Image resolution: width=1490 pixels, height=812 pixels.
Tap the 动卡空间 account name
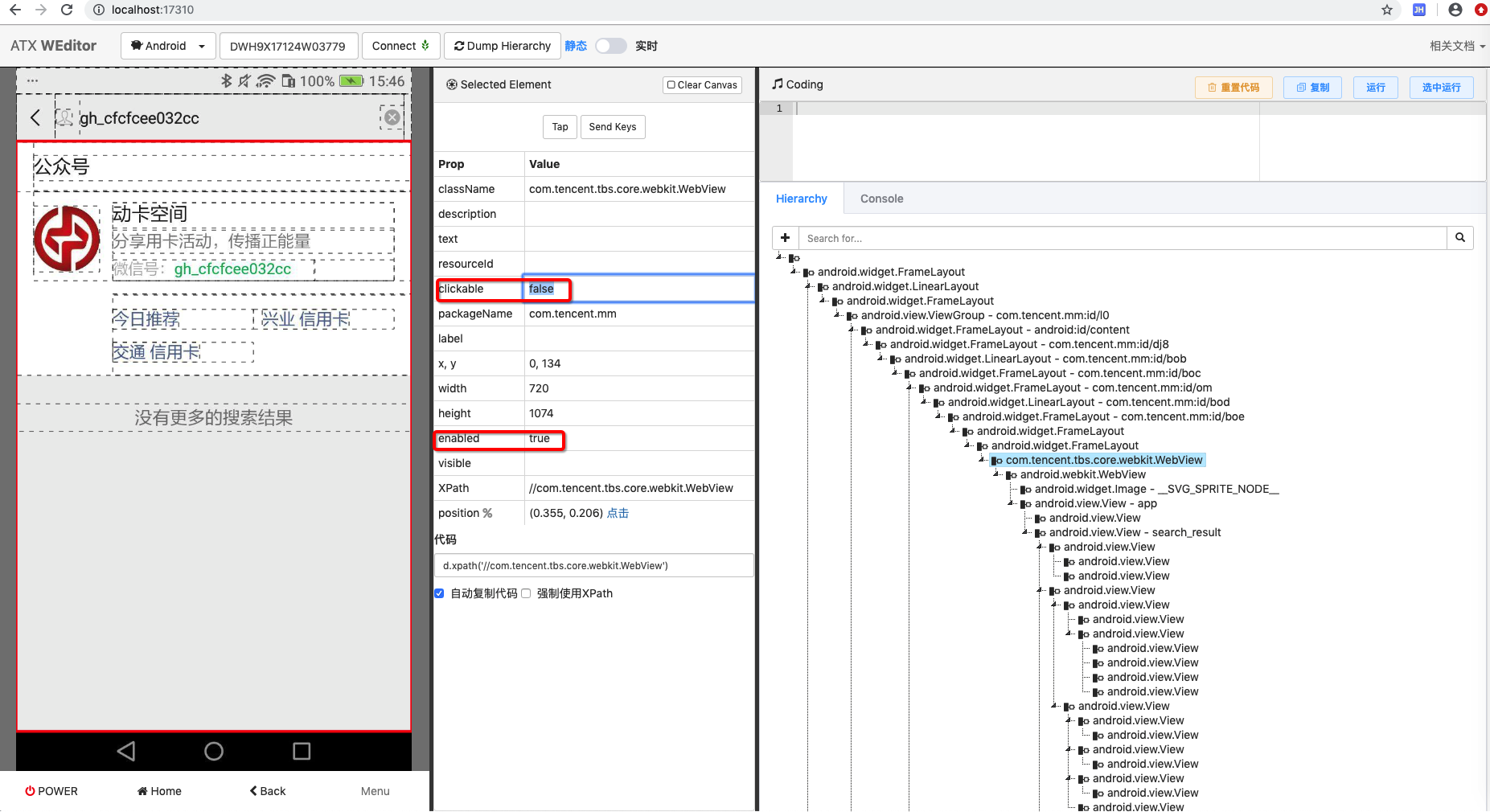click(x=150, y=213)
